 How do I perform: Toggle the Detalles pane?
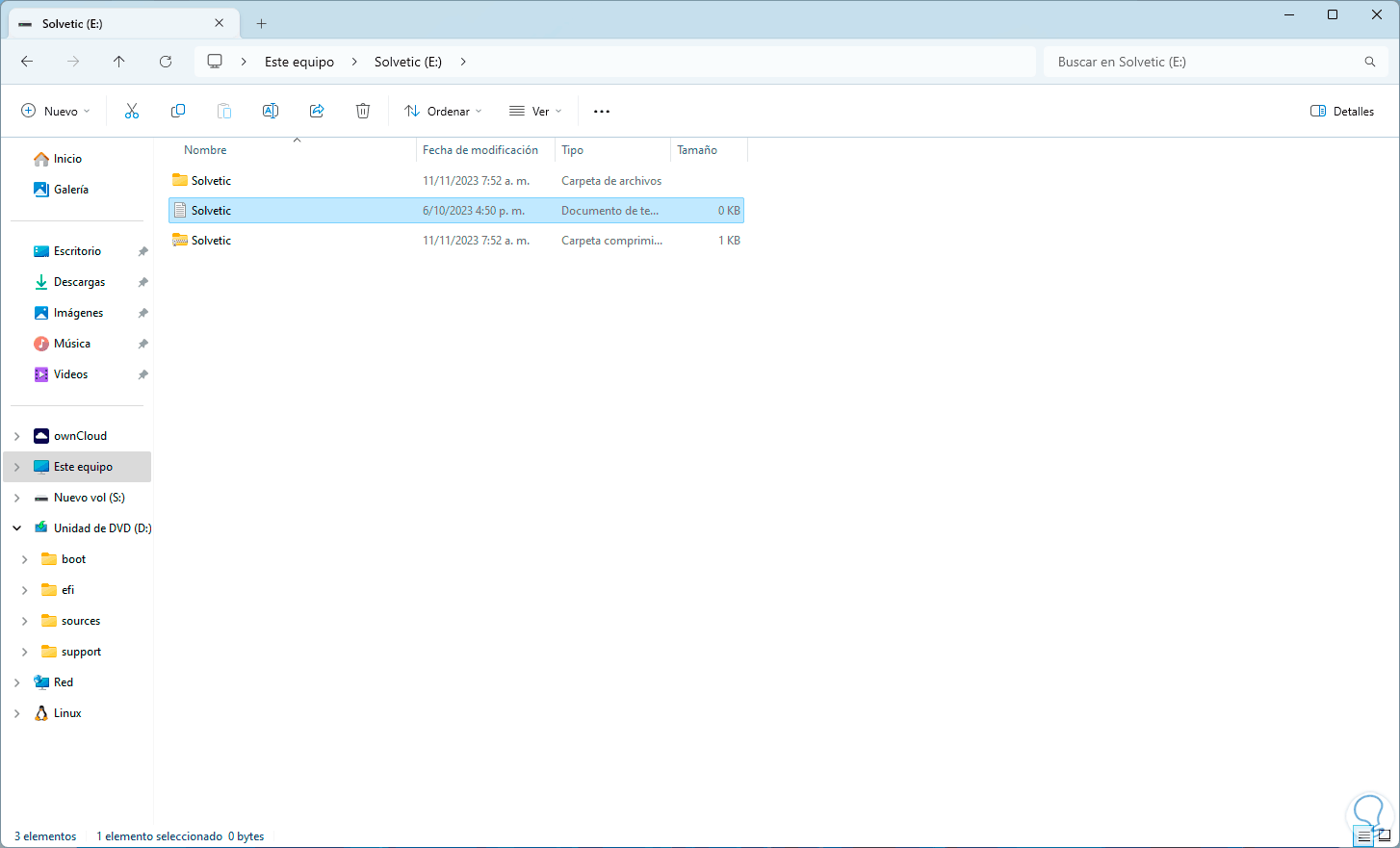tap(1342, 112)
